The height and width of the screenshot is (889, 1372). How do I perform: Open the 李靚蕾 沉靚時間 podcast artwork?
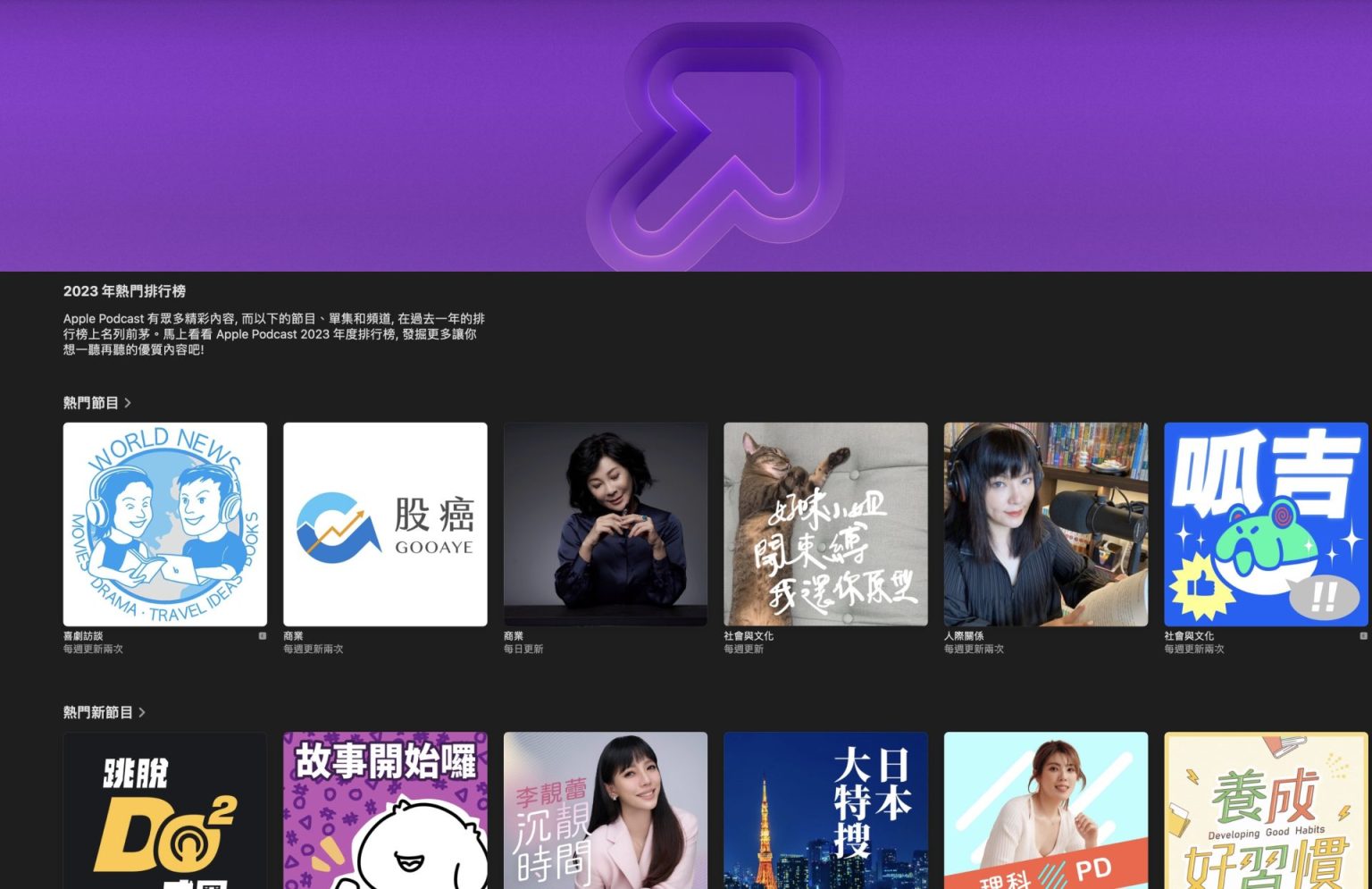tap(606, 810)
